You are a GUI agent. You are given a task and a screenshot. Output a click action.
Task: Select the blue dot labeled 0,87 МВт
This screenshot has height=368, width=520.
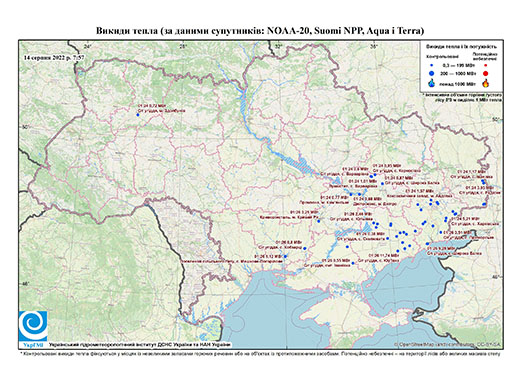click(x=382, y=183)
